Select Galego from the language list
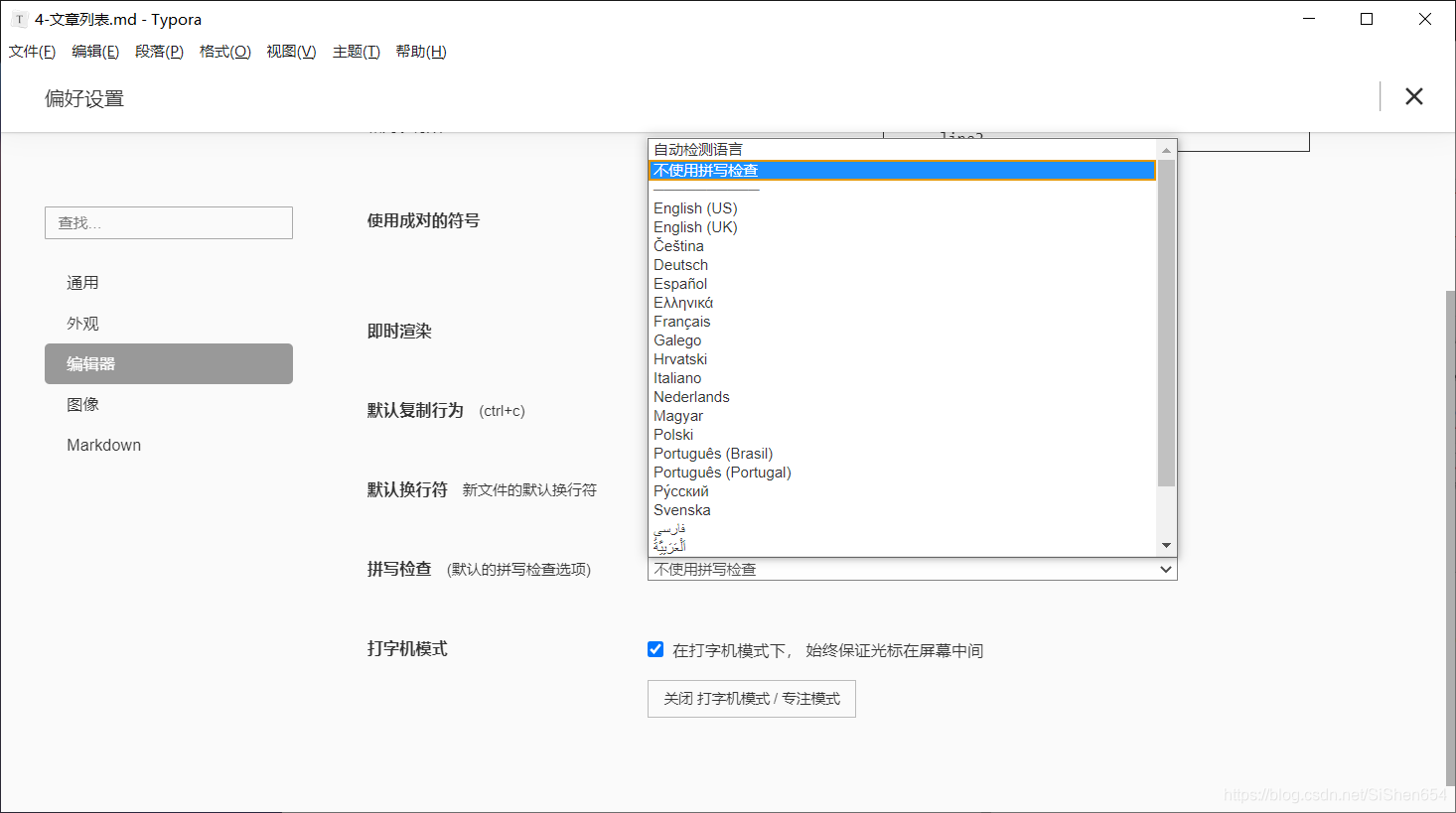This screenshot has height=813, width=1456. [903, 340]
